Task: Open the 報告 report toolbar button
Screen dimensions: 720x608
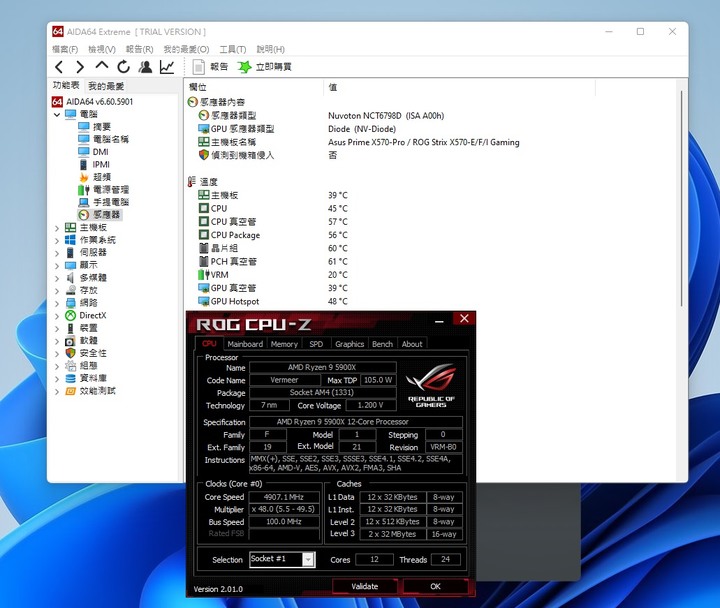Action: click(x=210, y=67)
